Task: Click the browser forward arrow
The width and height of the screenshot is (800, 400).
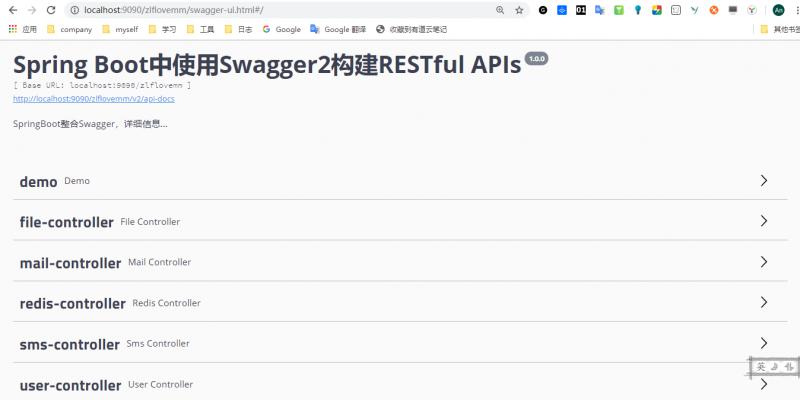Action: coord(32,10)
